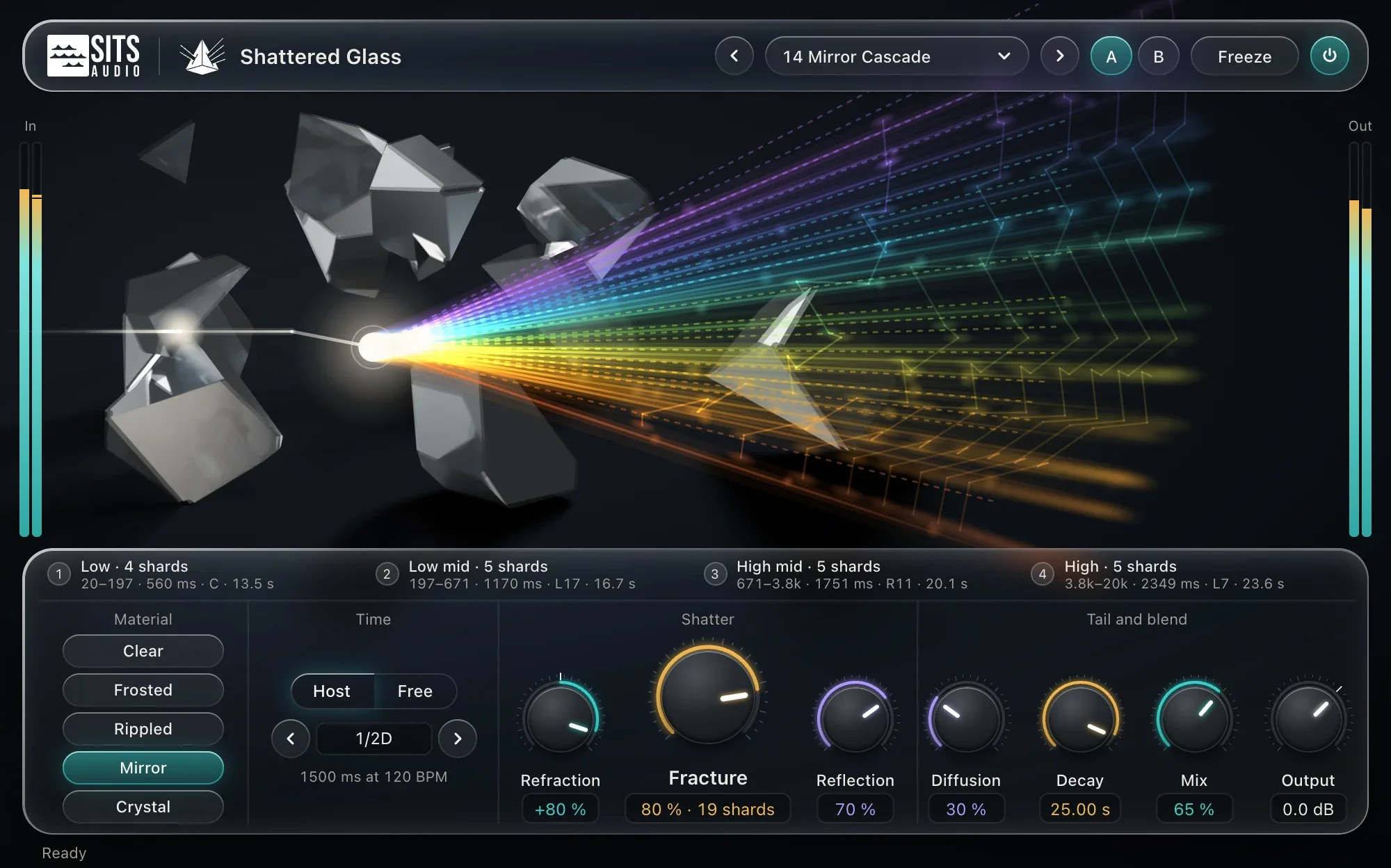The image size is (1391, 868).
Task: Adjust the Mix knob
Action: [x=1194, y=718]
